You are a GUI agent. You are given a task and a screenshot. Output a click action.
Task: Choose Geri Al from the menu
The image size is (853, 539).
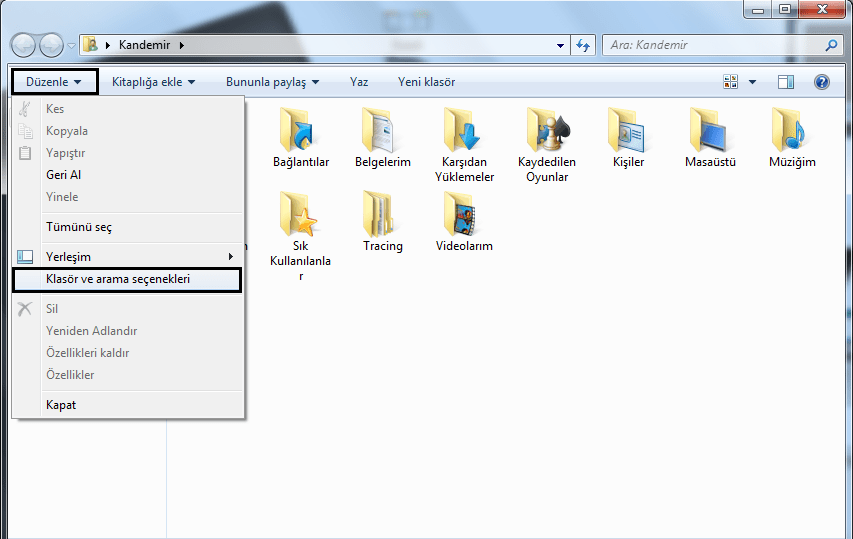tap(128, 175)
